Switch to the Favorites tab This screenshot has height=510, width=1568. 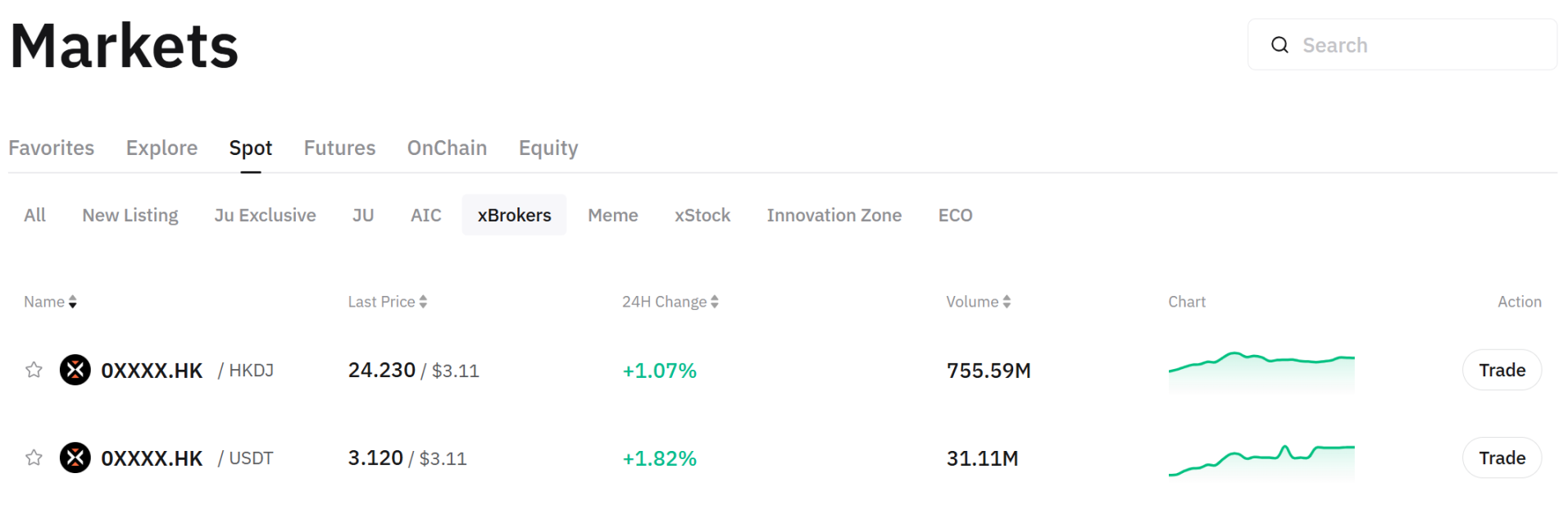coord(52,148)
